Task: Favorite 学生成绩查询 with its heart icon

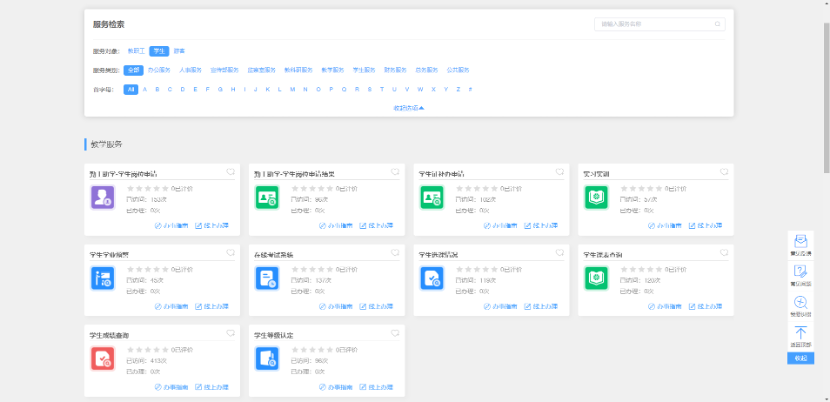Action: pos(230,333)
